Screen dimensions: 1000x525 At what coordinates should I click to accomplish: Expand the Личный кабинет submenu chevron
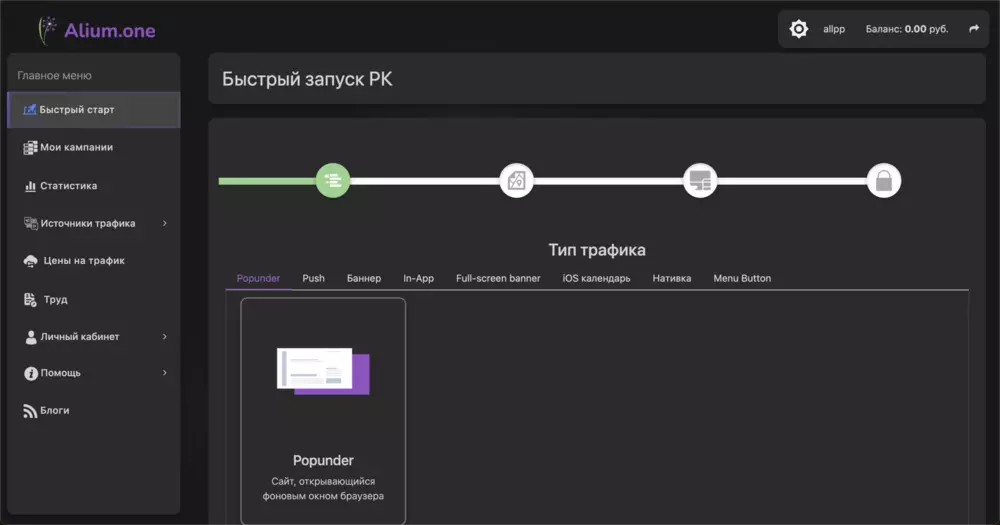click(x=165, y=336)
